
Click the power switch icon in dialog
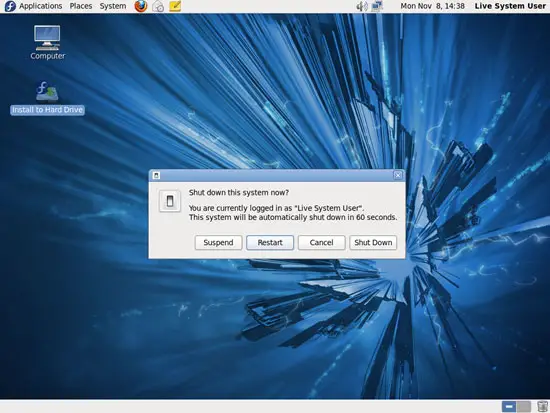point(170,201)
